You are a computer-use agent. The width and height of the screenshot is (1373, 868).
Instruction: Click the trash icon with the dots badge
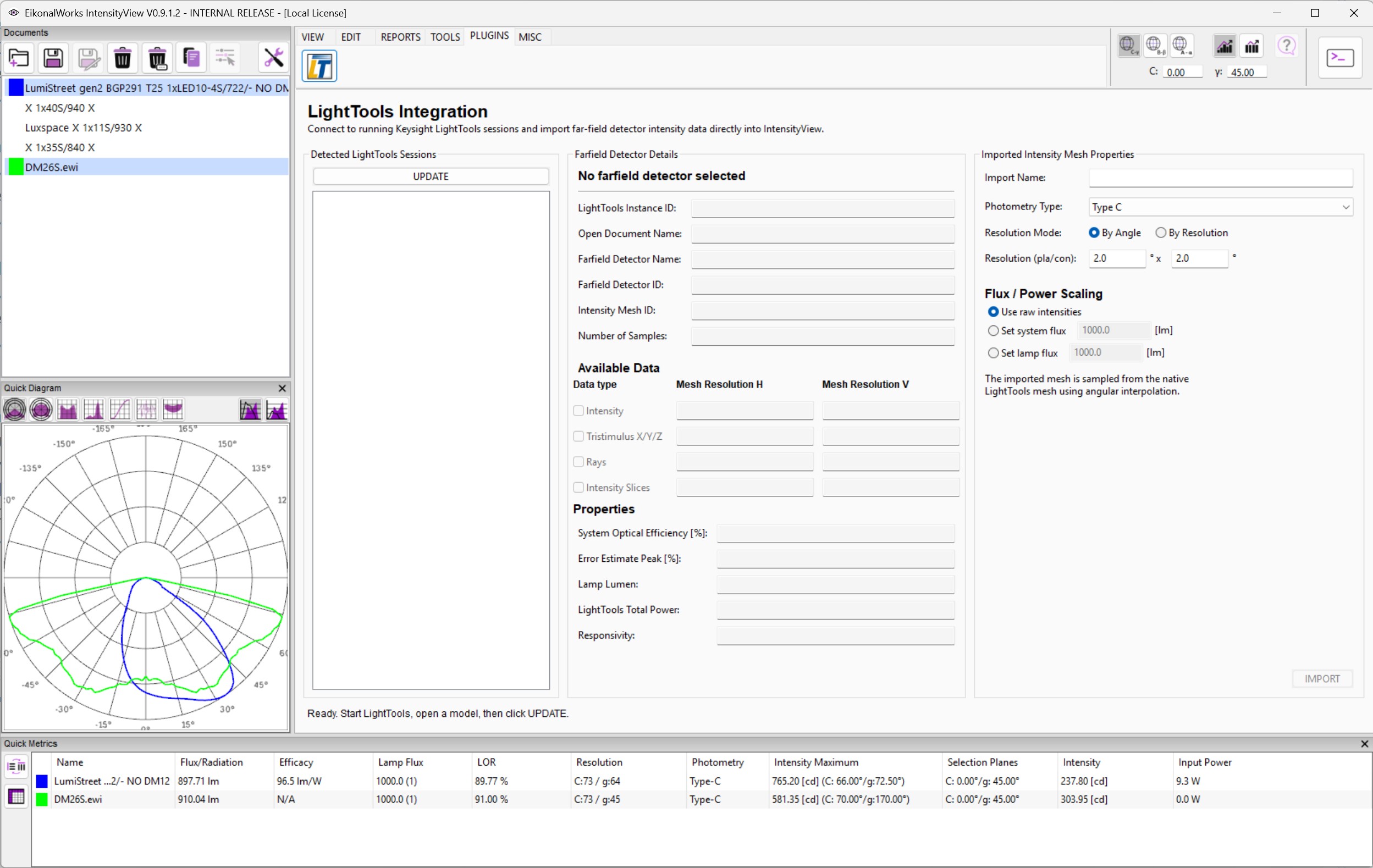(157, 58)
